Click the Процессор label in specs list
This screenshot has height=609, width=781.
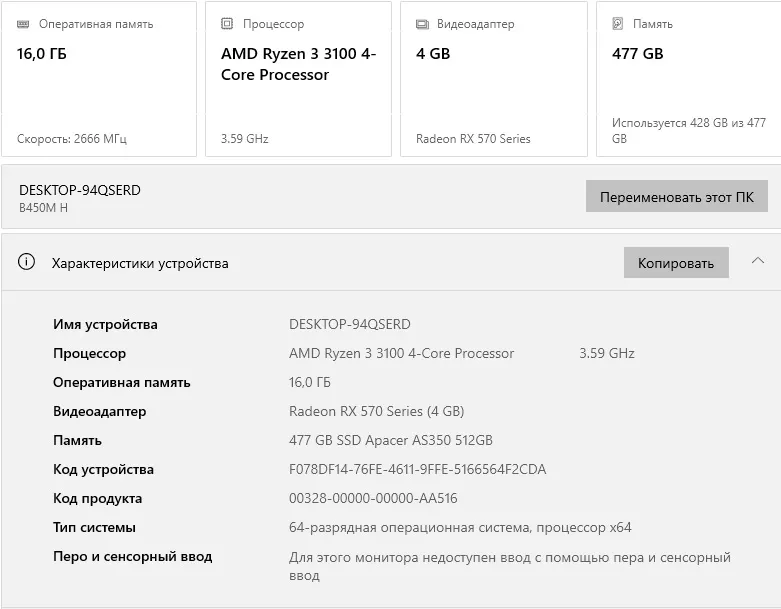[x=89, y=354]
